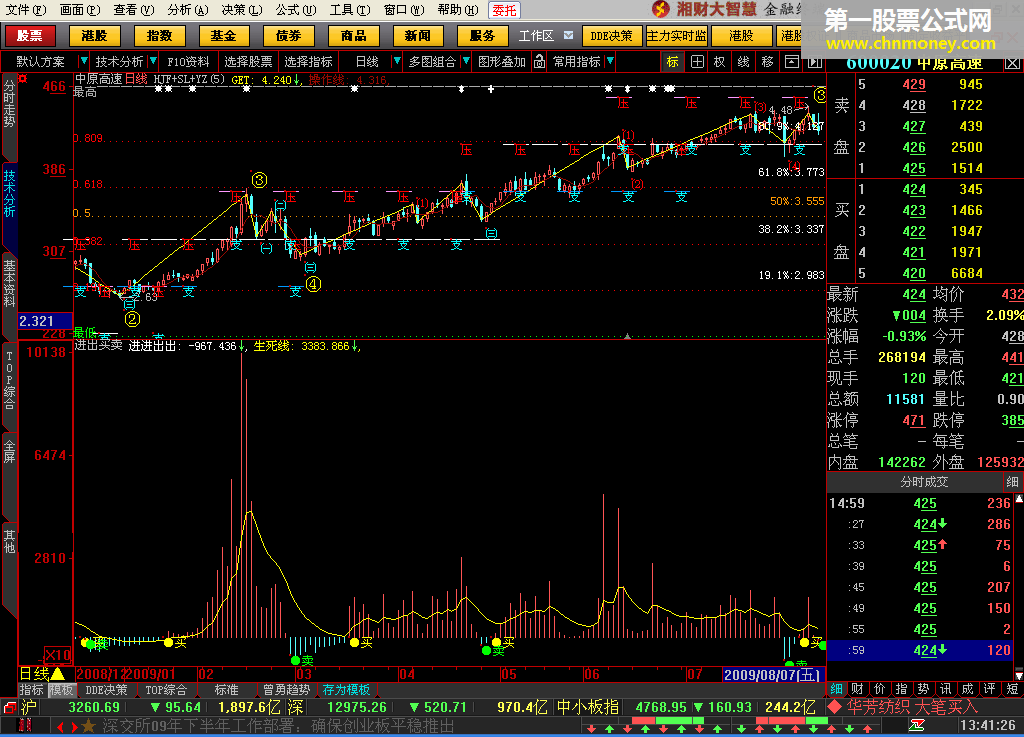
Task: Click the yellow 债券 button
Action: click(x=288, y=35)
